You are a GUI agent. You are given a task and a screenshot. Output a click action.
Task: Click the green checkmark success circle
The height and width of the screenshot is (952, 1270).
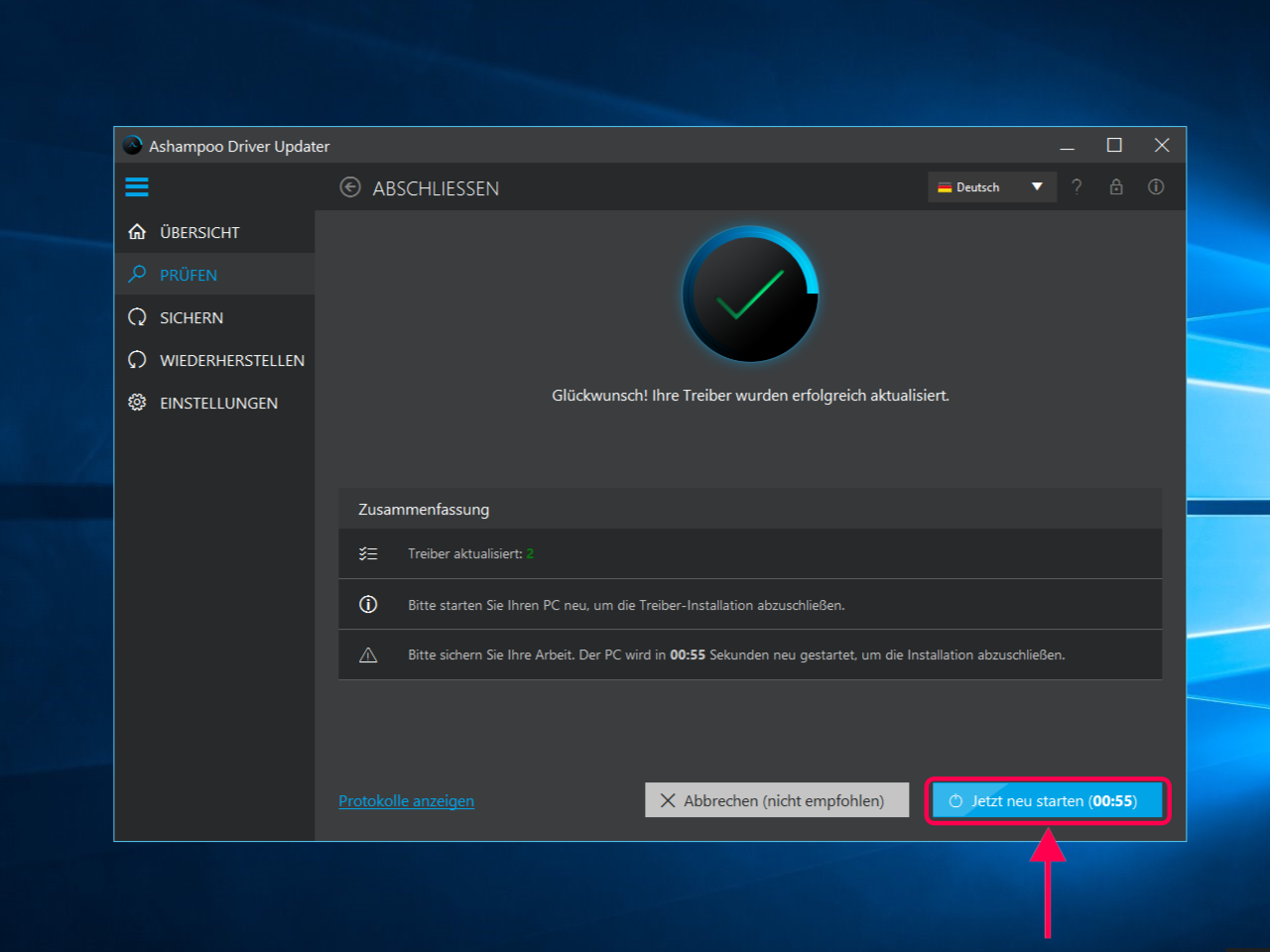[x=751, y=296]
